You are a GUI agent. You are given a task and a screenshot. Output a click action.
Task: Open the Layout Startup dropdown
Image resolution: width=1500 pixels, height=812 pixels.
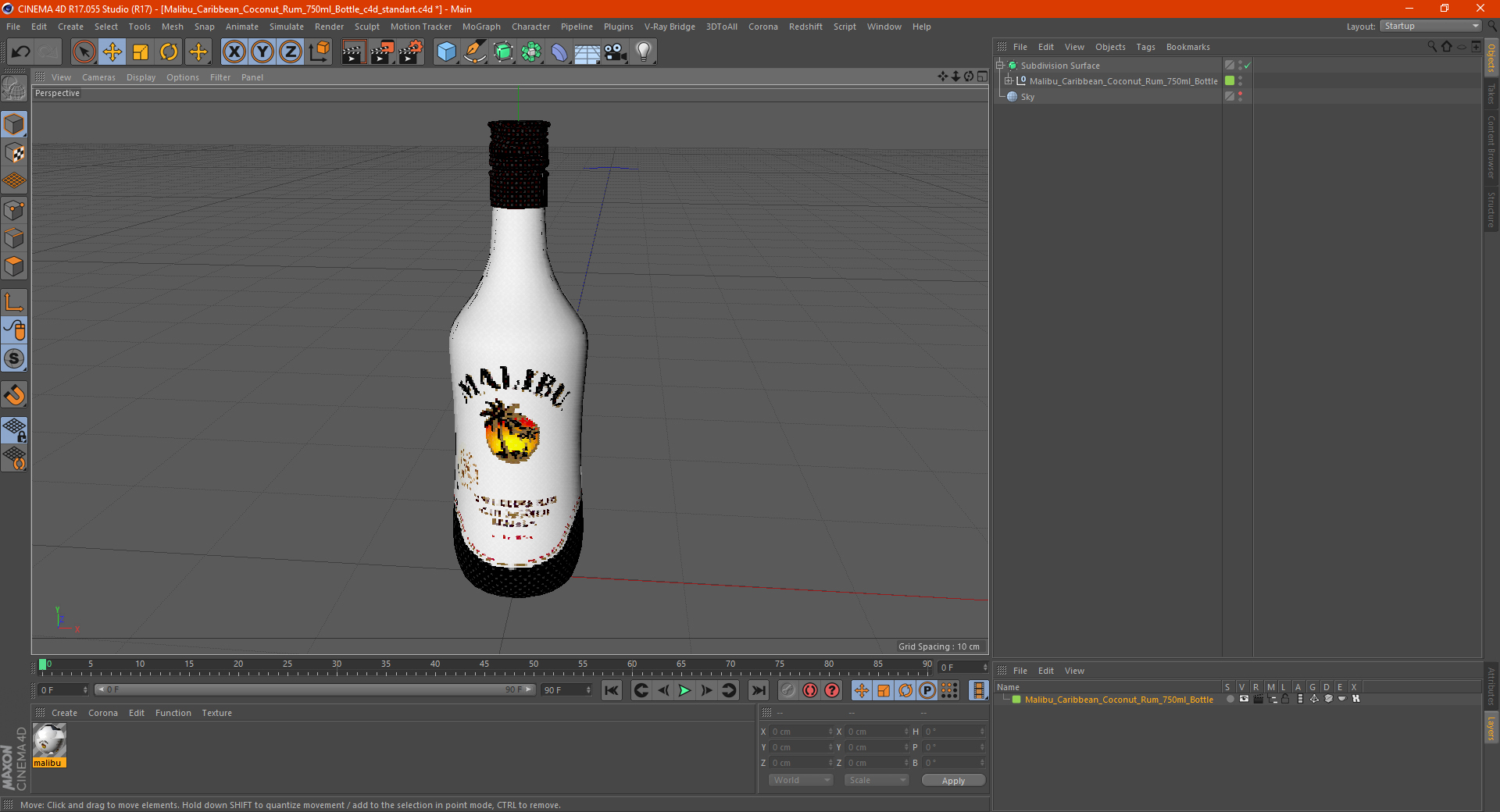tap(1431, 27)
